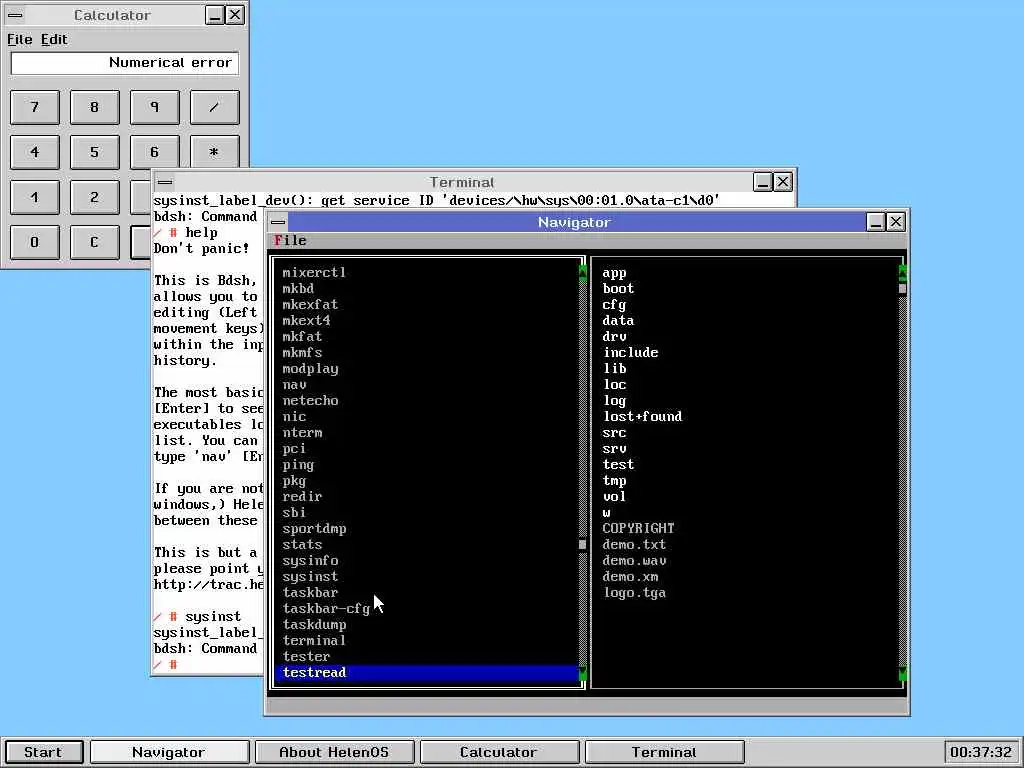Minimize the Navigator window
This screenshot has height=768, width=1024.
tap(876, 222)
